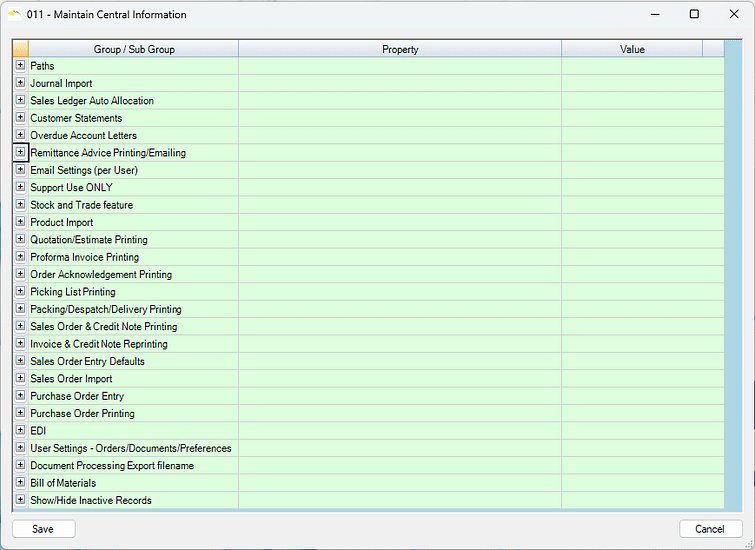
Task: Click plus icon beside Overdue Account Letters
Action: tap(20, 135)
